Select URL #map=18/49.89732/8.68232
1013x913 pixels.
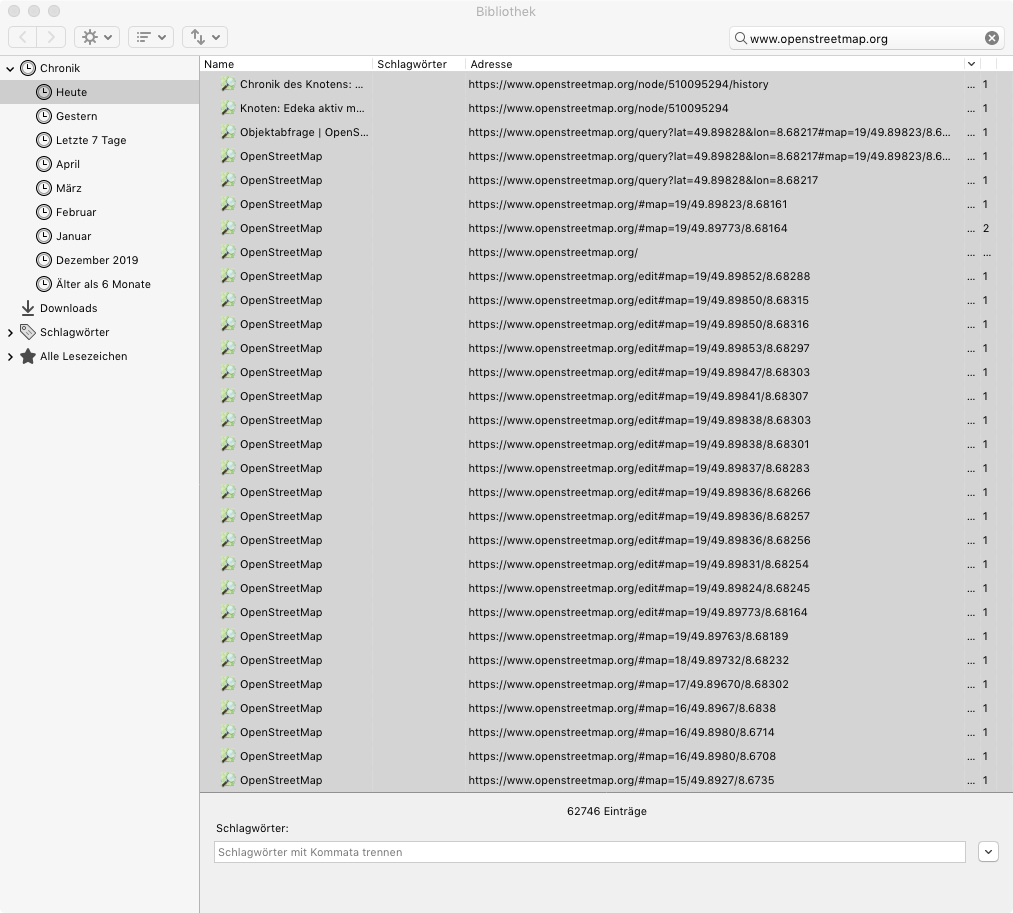point(629,660)
